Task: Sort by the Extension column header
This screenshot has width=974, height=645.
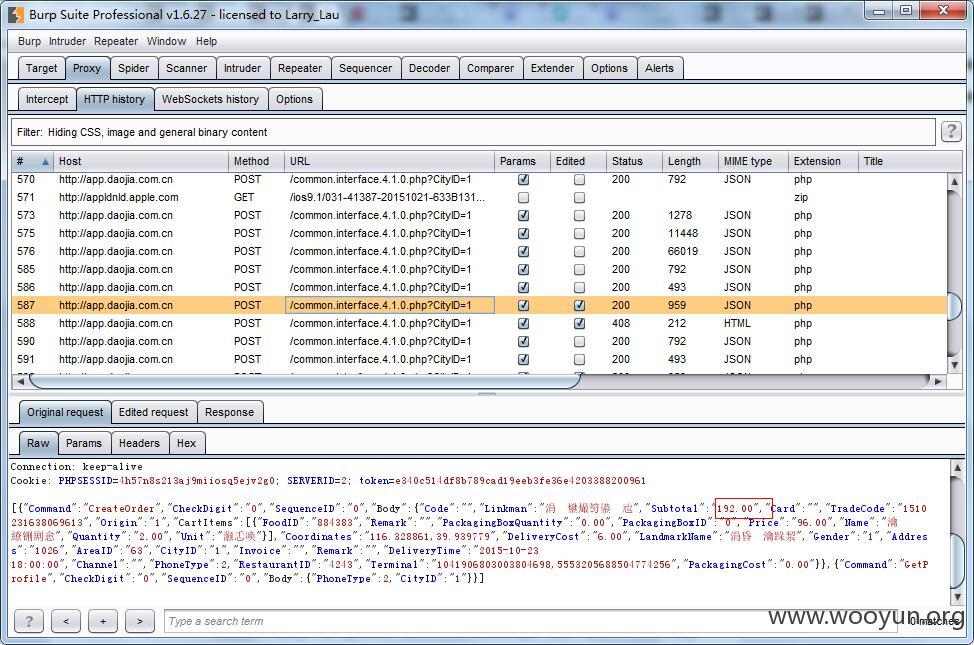Action: 823,162
